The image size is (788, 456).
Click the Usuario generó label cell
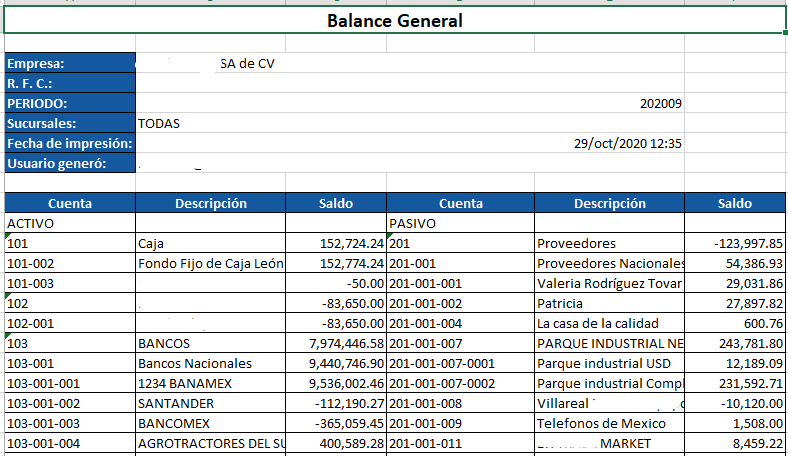click(70, 163)
